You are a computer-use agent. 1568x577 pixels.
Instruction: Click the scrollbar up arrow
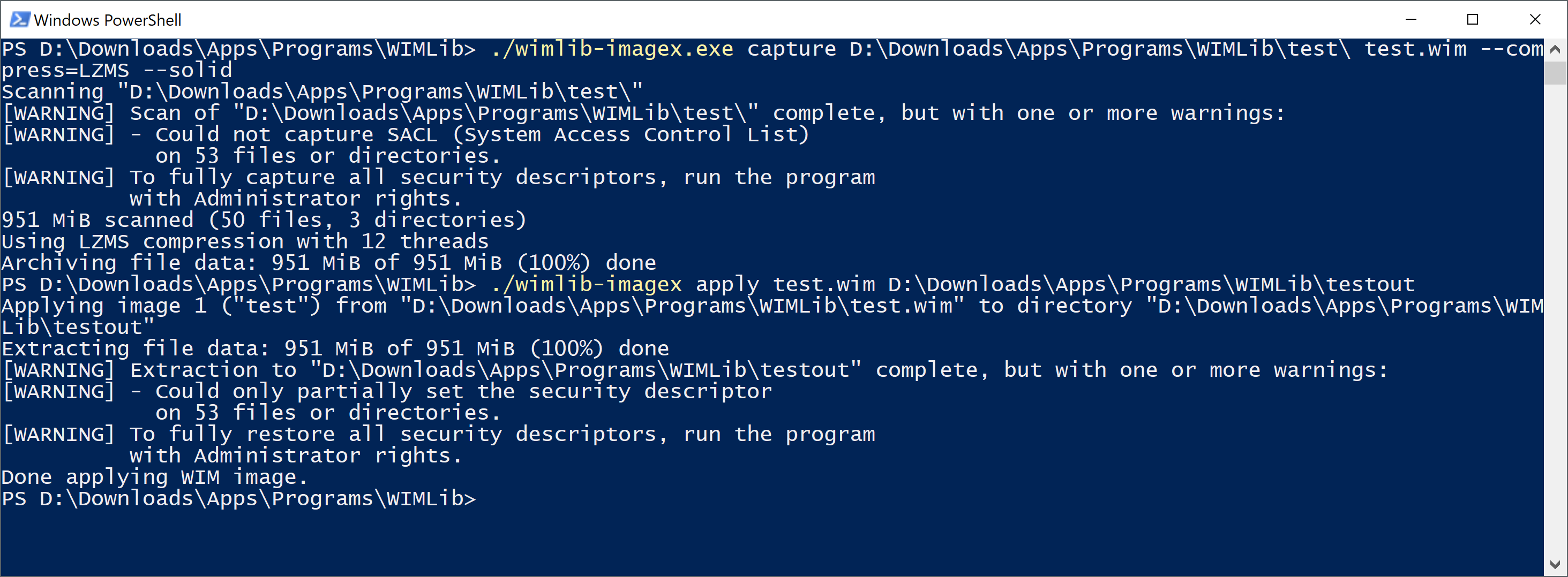(1555, 50)
